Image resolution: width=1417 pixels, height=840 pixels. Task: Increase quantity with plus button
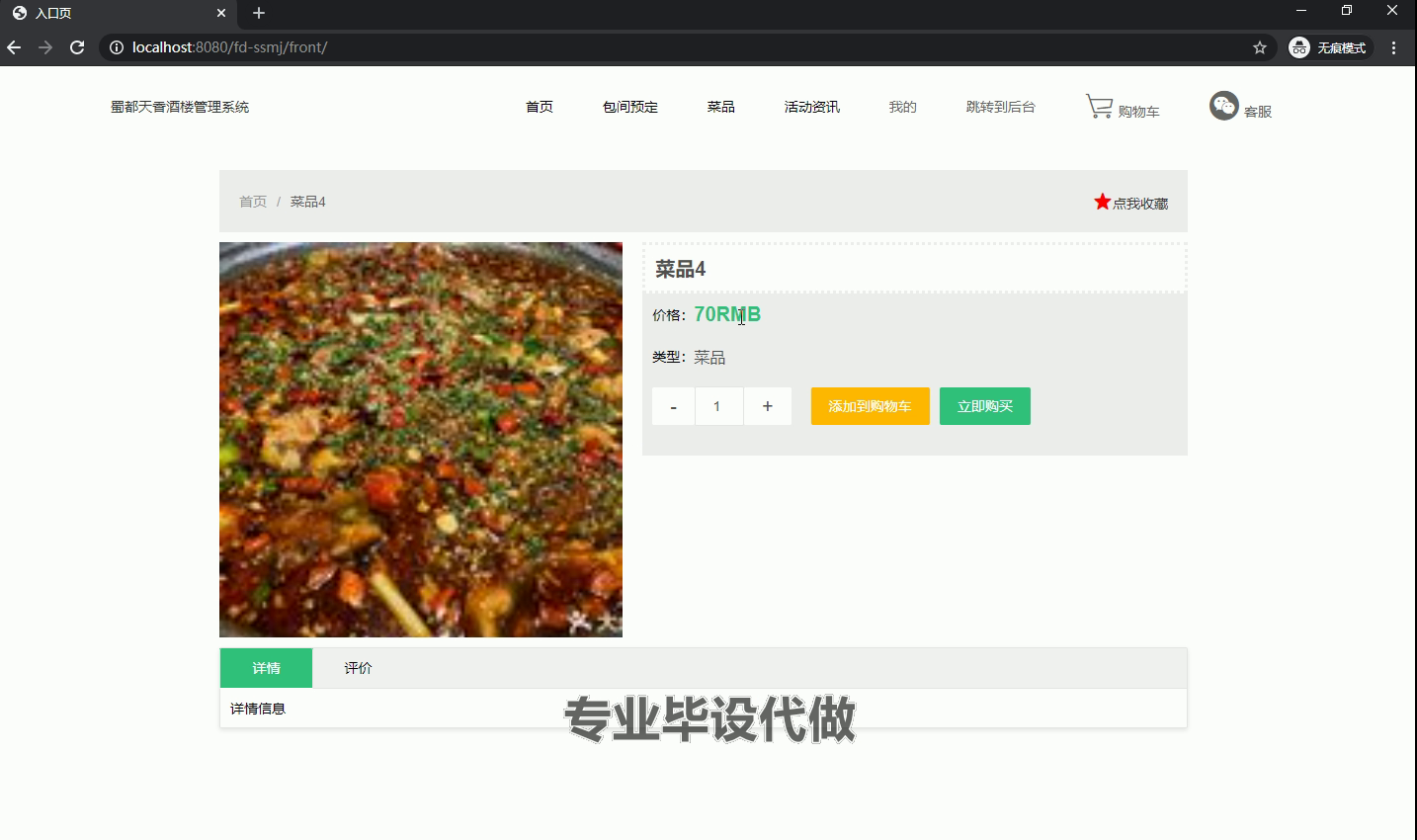(768, 406)
